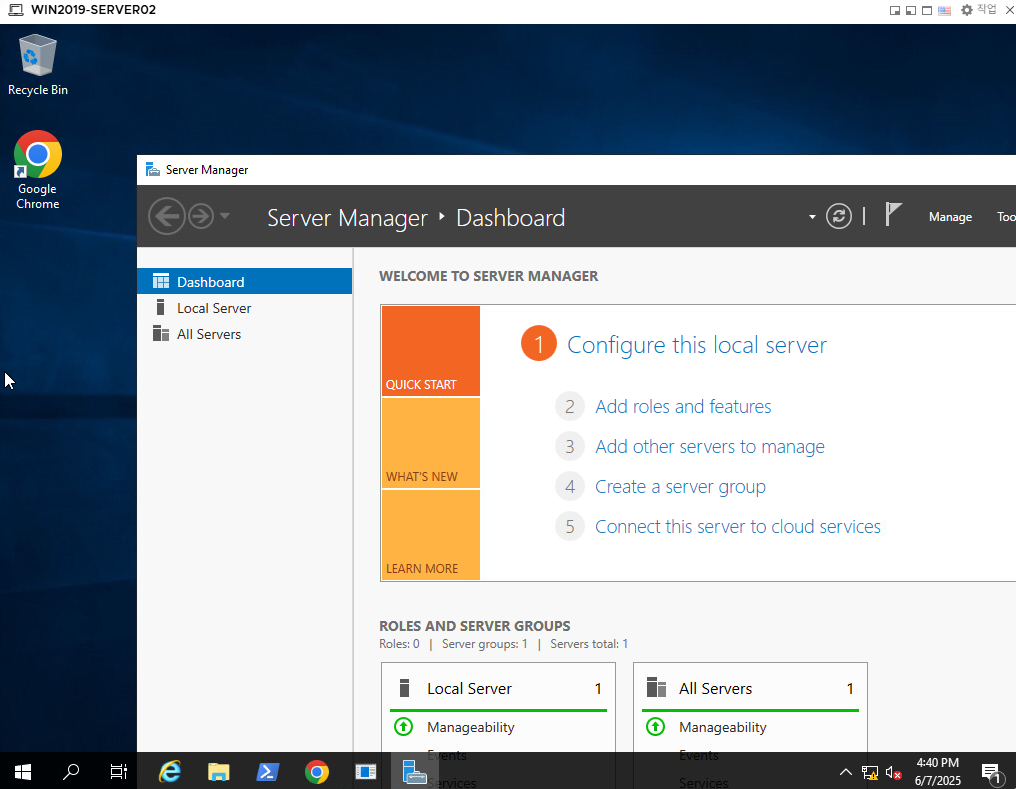
Task: Open PowerShell from taskbar
Action: pyautogui.click(x=268, y=772)
